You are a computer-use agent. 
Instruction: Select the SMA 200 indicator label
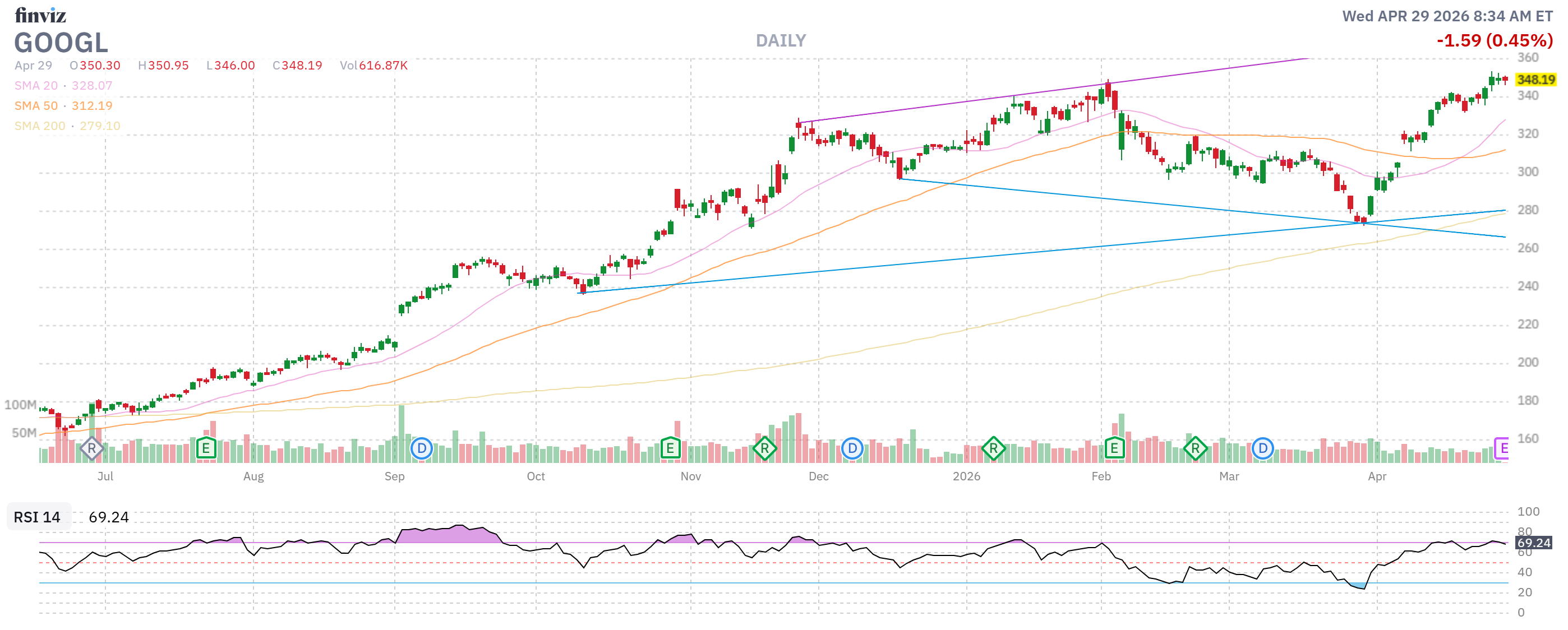[40, 126]
